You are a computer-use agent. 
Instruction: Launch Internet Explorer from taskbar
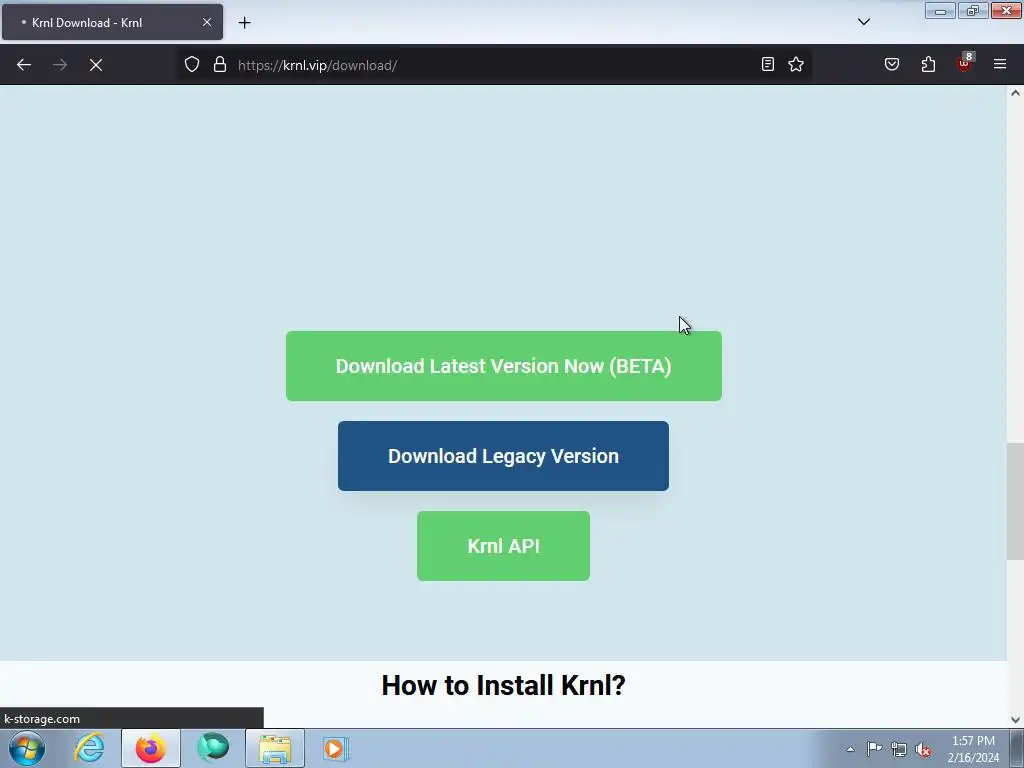point(89,748)
